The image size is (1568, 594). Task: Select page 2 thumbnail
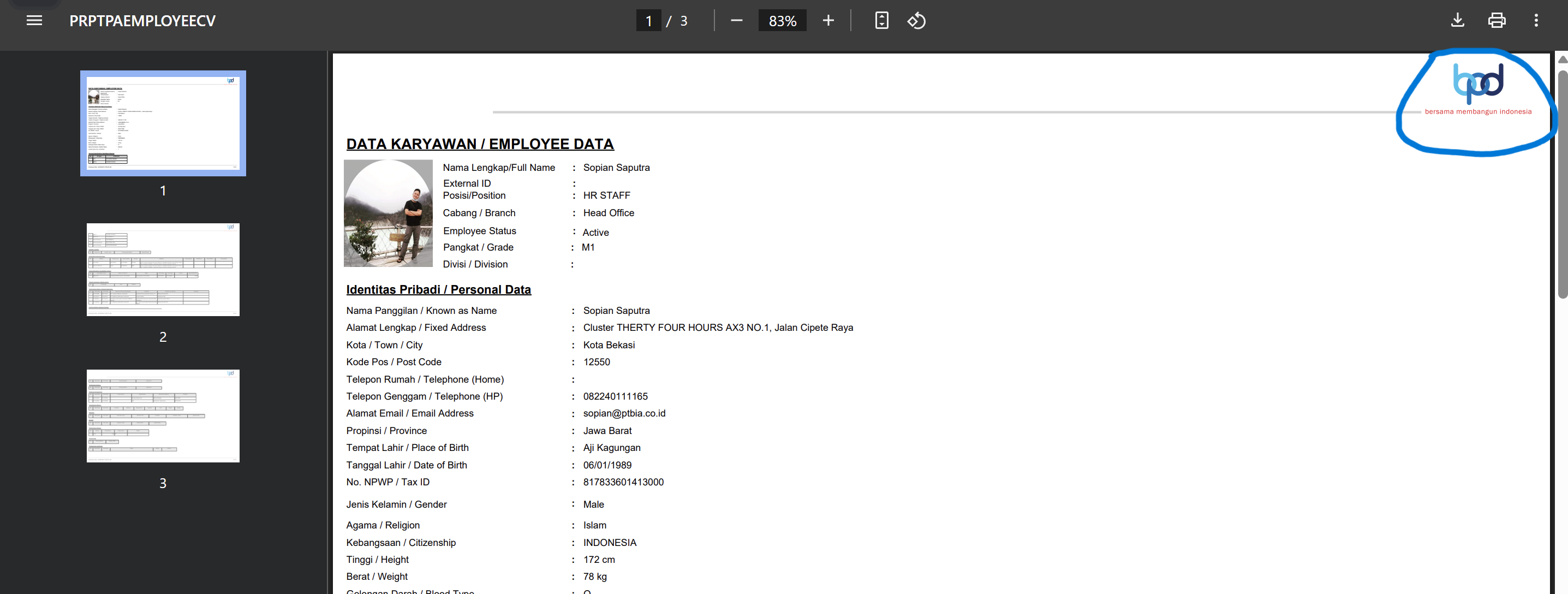pos(163,270)
